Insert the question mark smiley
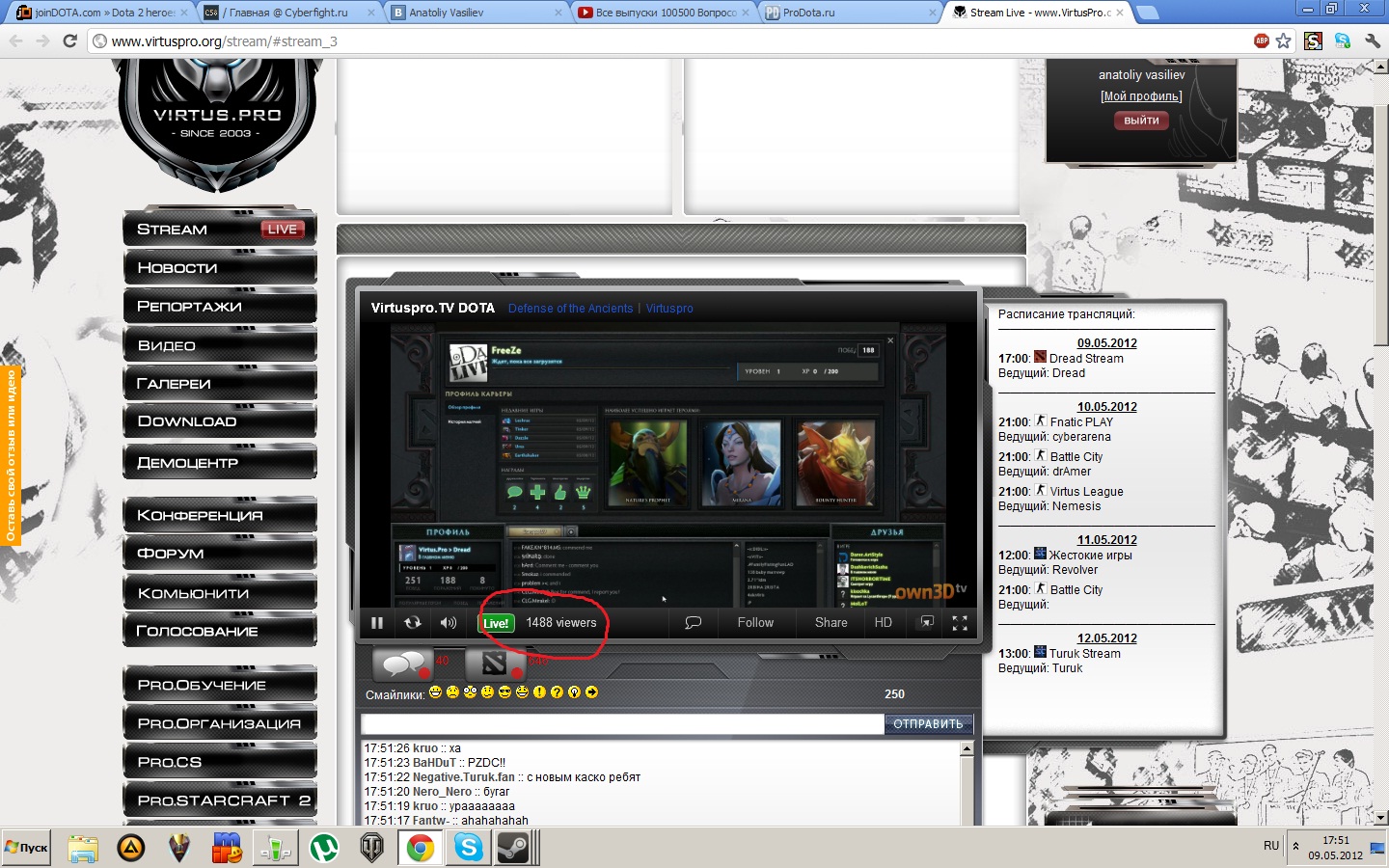 pyautogui.click(x=557, y=692)
